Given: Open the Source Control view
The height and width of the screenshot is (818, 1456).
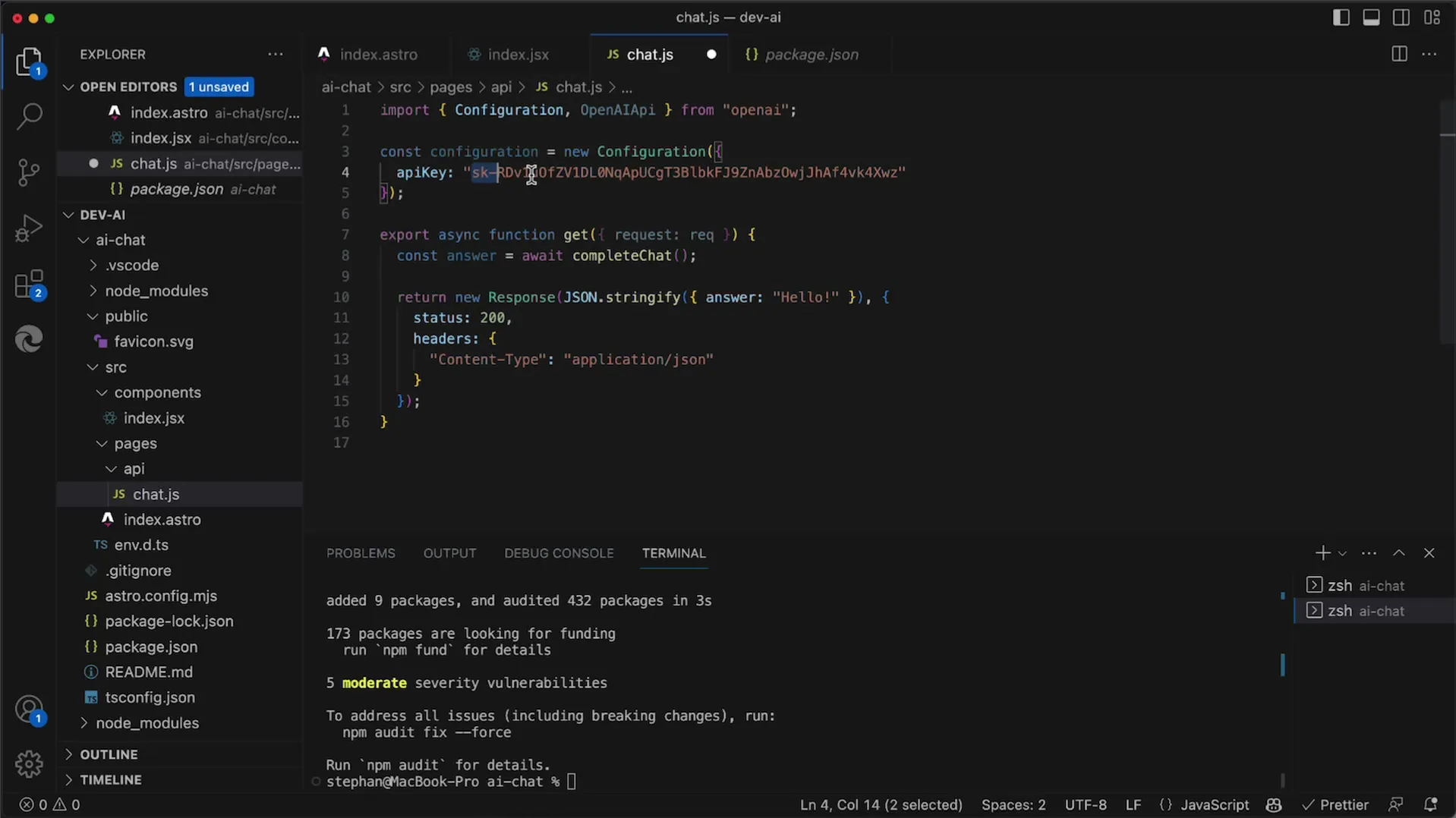Looking at the screenshot, I should click(29, 172).
